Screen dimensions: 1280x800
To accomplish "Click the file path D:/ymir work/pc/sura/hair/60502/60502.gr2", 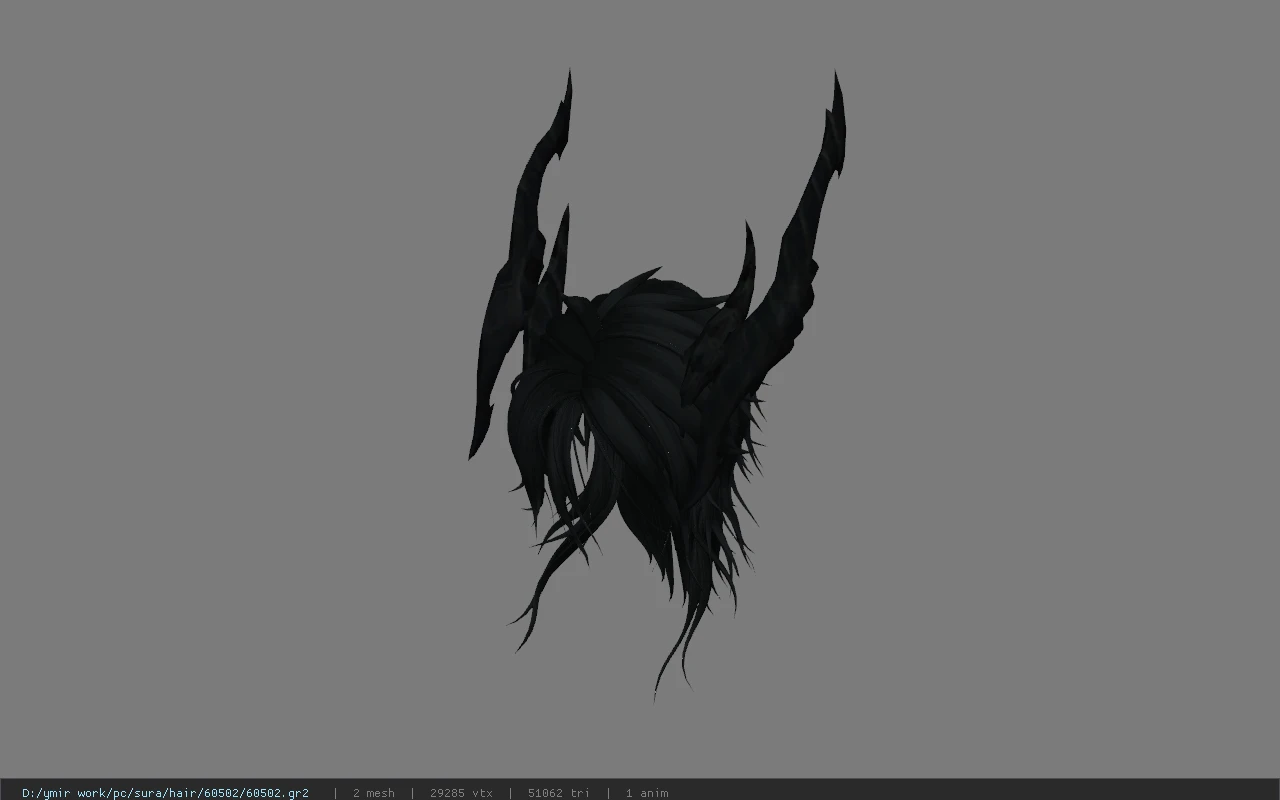I will pyautogui.click(x=165, y=793).
